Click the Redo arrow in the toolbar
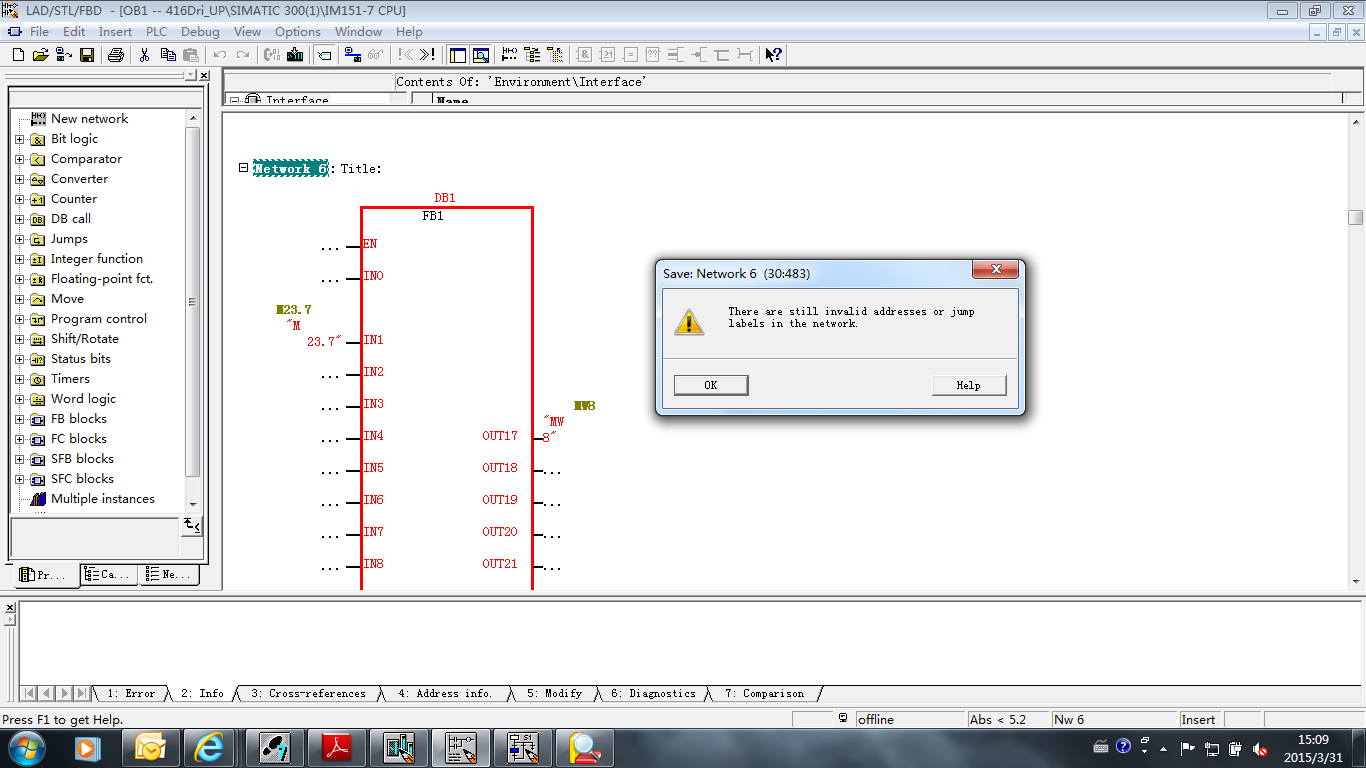Viewport: 1366px width, 768px height. [243, 55]
